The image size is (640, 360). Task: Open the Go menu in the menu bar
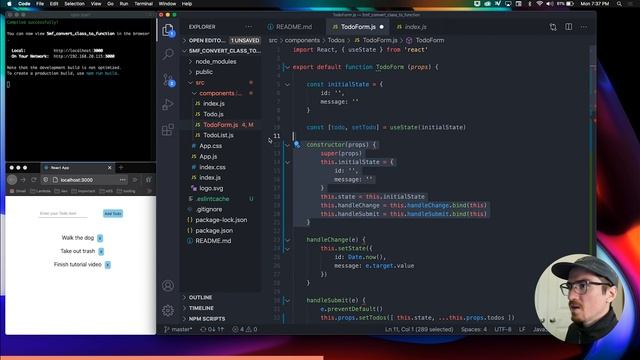pos(110,4)
